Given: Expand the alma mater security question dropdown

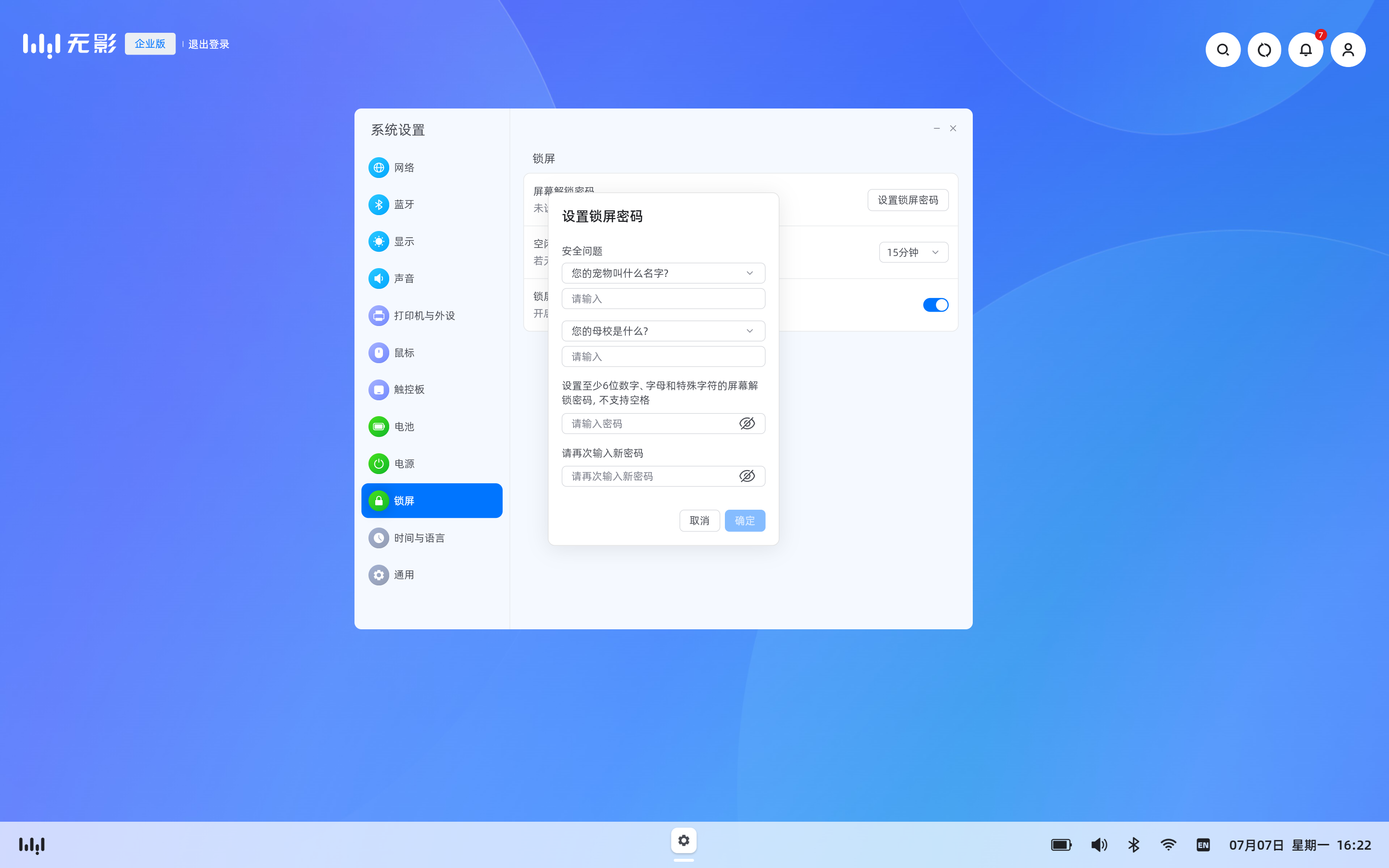Looking at the screenshot, I should (663, 331).
